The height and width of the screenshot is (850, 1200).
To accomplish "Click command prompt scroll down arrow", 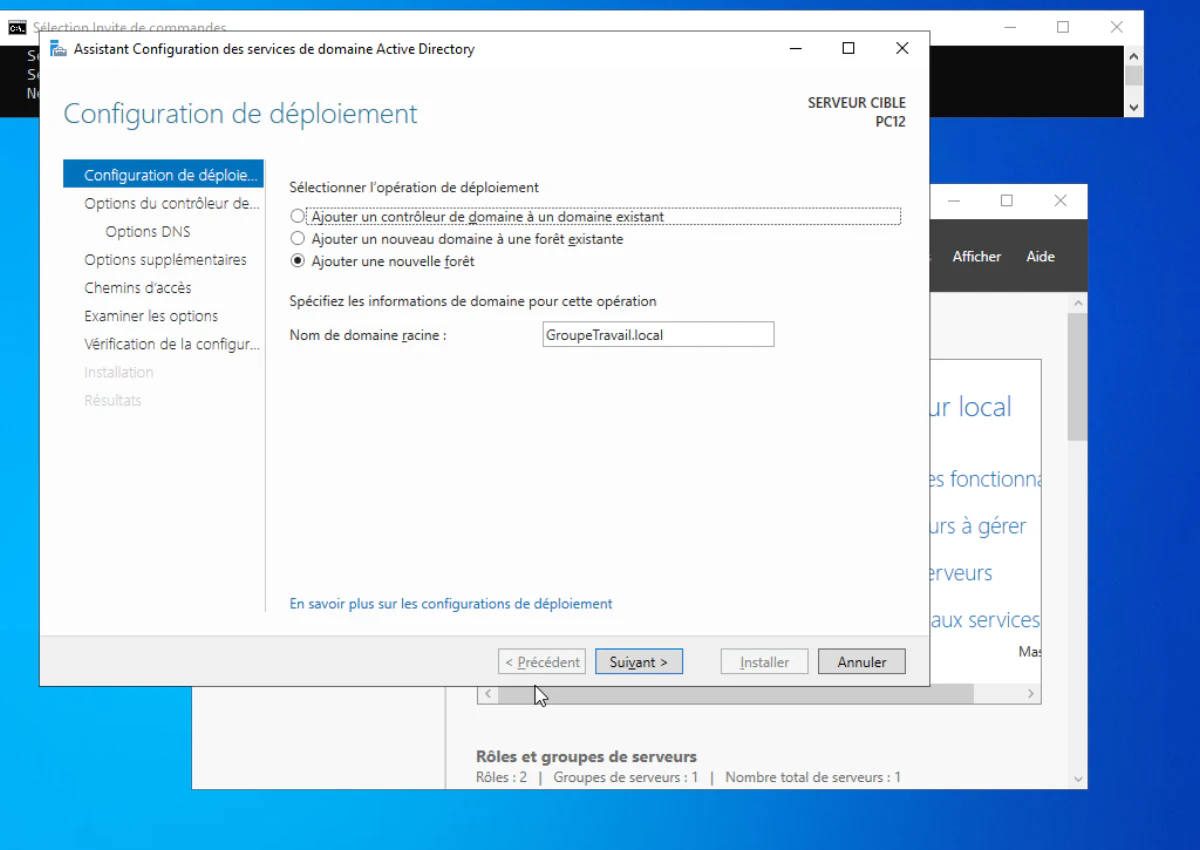I will [x=1134, y=107].
